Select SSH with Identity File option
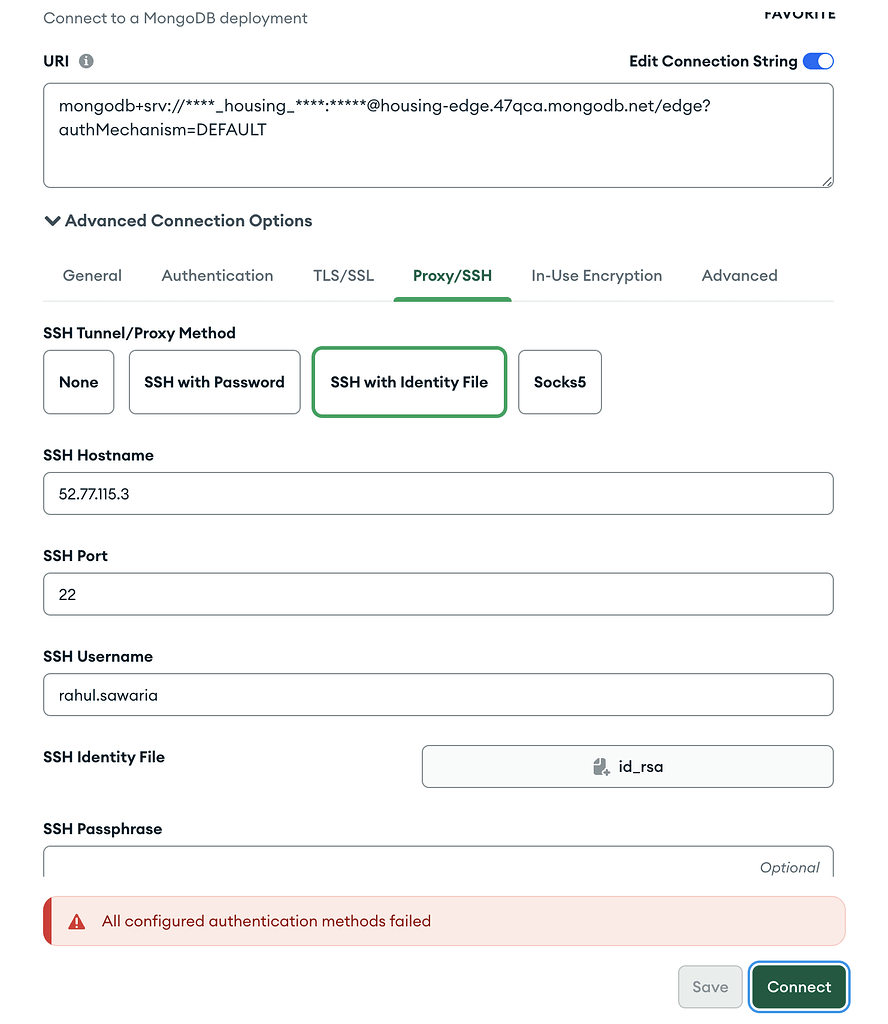This screenshot has width=888, height=1024. 409,382
